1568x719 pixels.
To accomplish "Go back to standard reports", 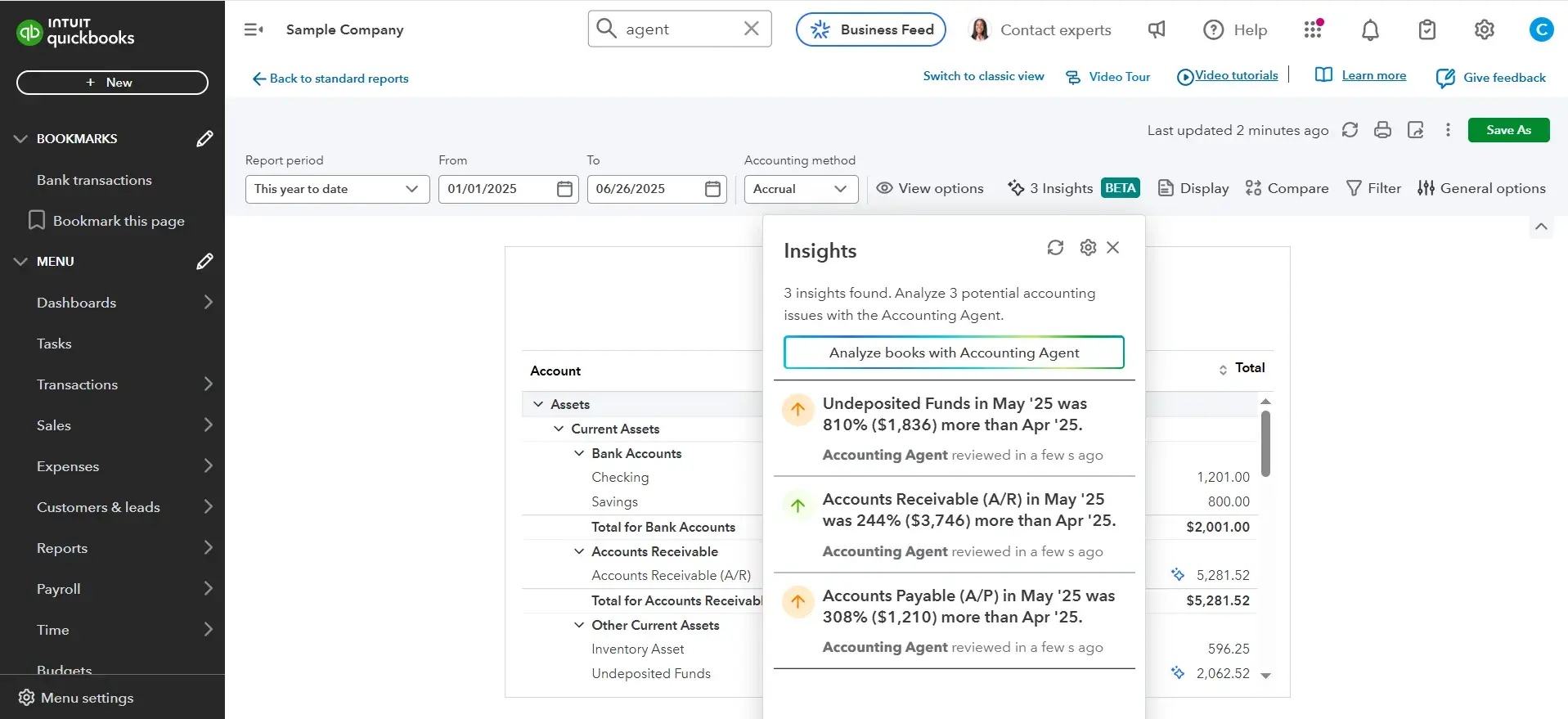I will [330, 79].
